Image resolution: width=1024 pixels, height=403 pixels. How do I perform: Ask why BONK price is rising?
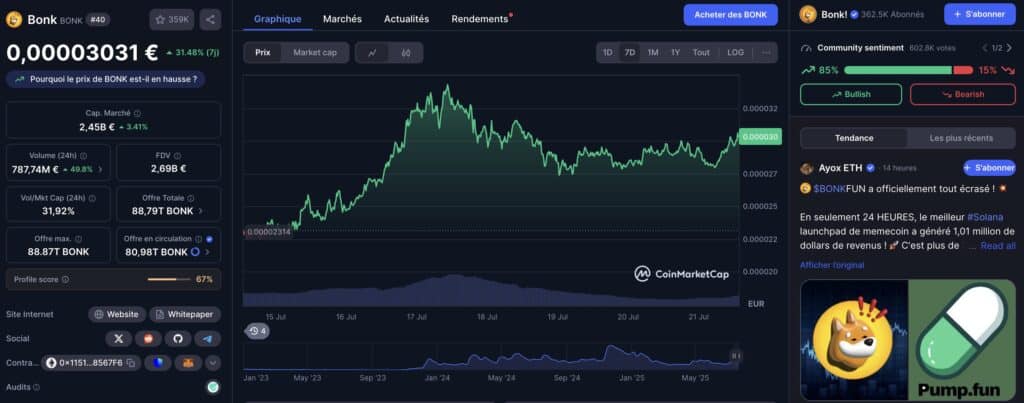pyautogui.click(x=106, y=79)
